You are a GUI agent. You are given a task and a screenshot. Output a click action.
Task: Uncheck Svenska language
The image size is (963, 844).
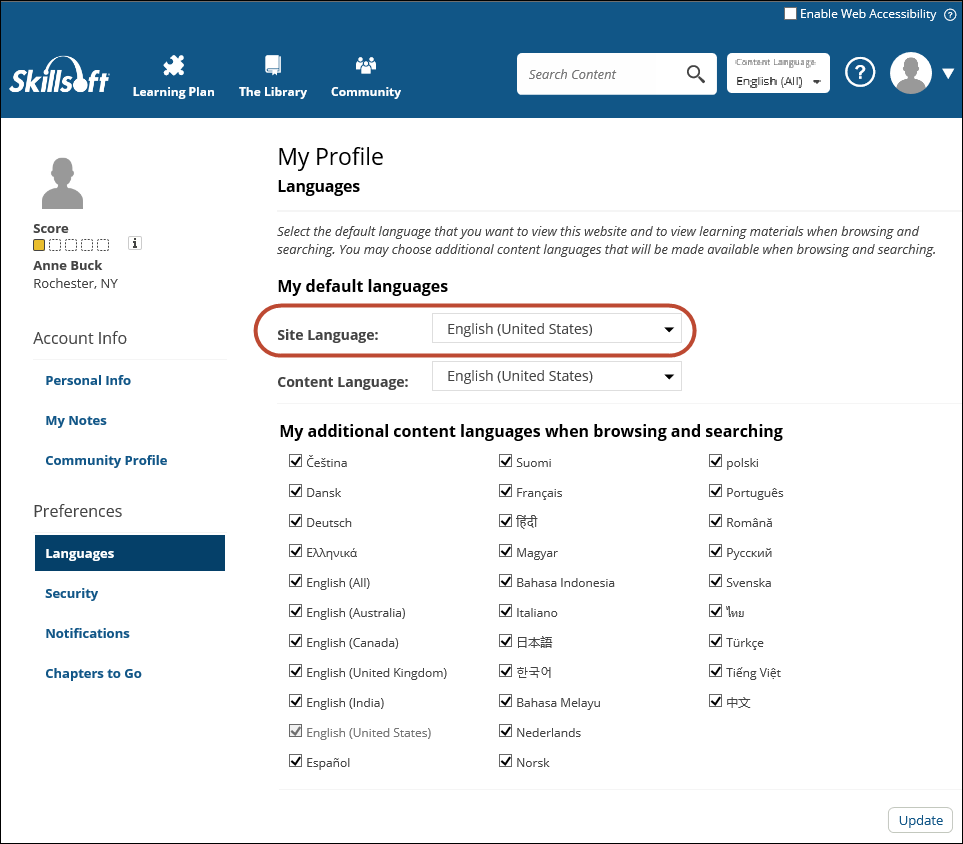pos(715,581)
